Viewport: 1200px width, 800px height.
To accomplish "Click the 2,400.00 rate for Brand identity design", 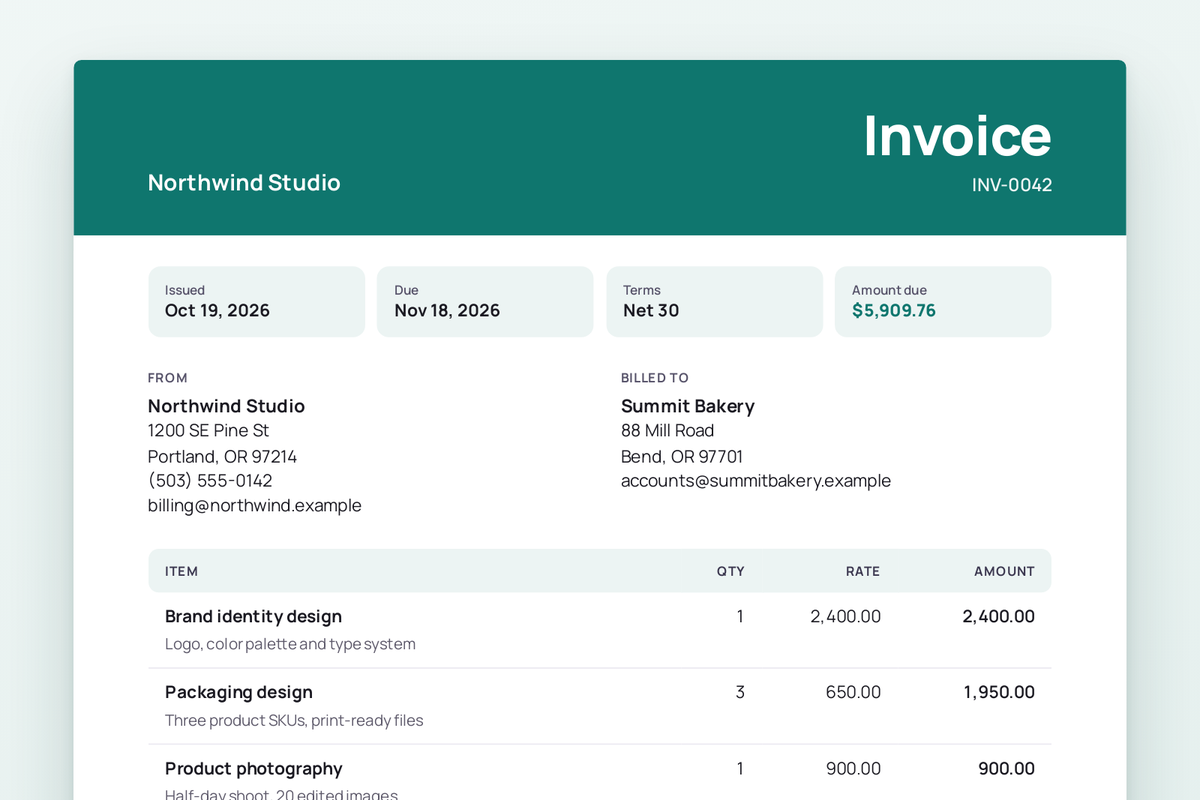I will [846, 616].
